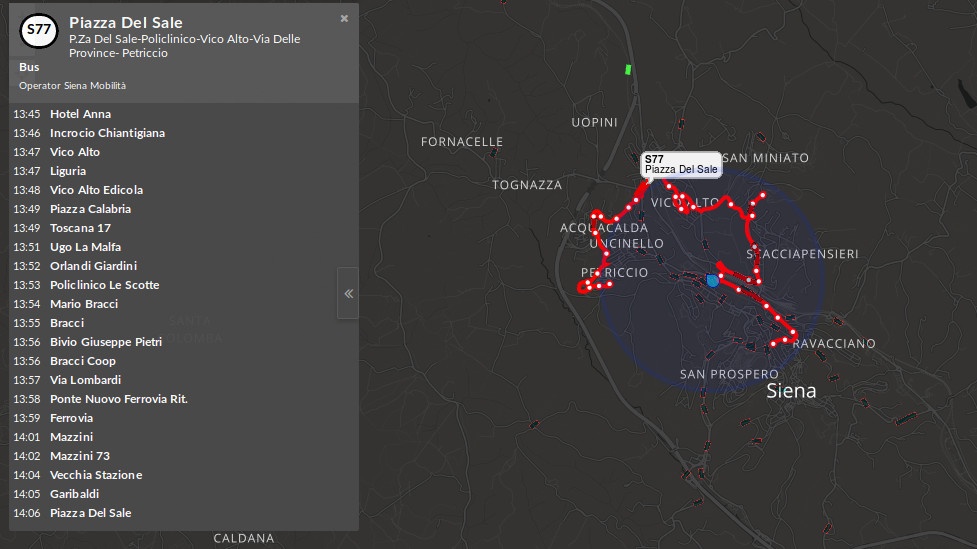The height and width of the screenshot is (549, 977).
Task: Select the Hotel Anna stop at 13:45
Action: (x=80, y=114)
